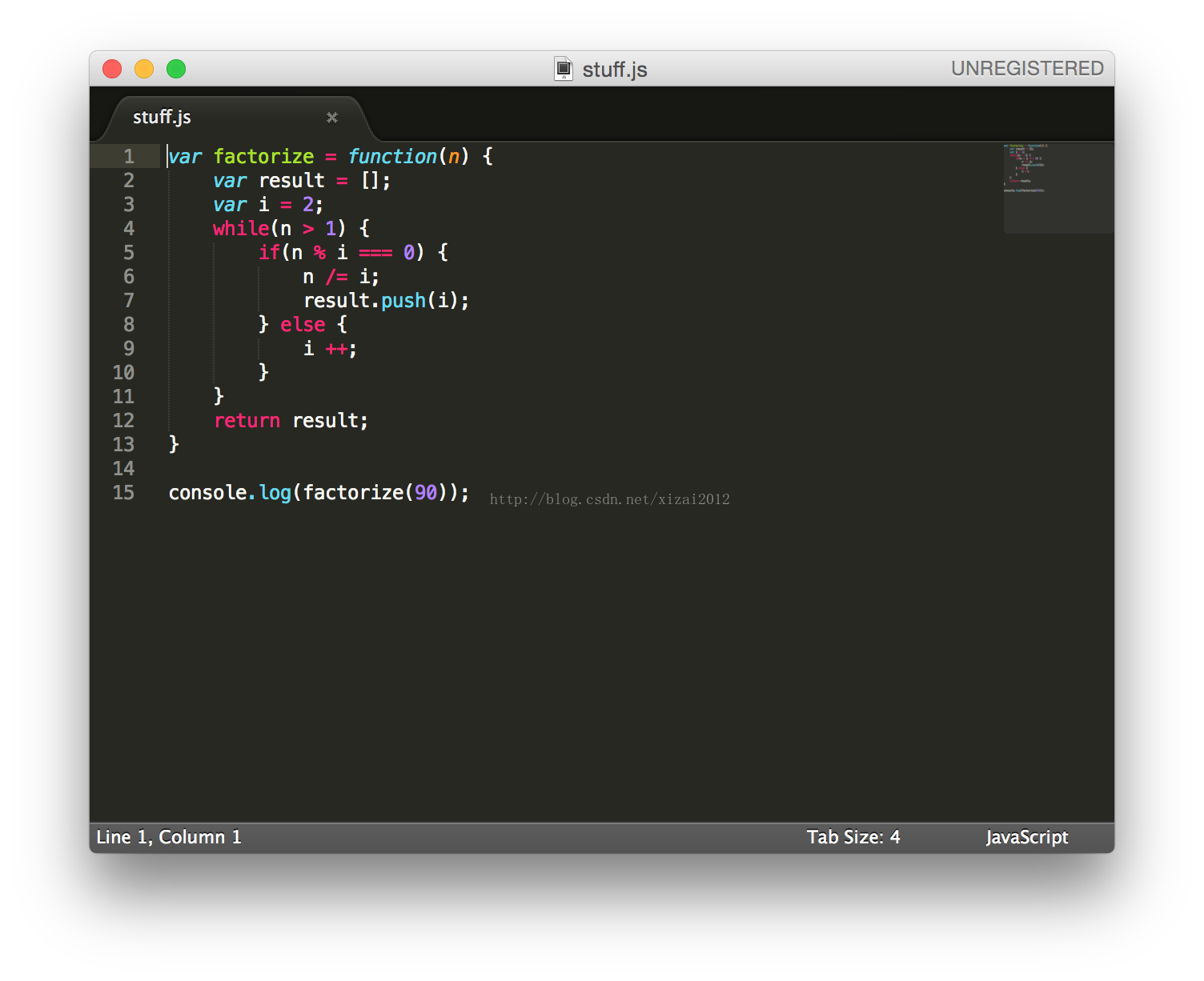The width and height of the screenshot is (1204, 981).
Task: Click the Line 1, Column 1 status text
Action: coord(169,837)
